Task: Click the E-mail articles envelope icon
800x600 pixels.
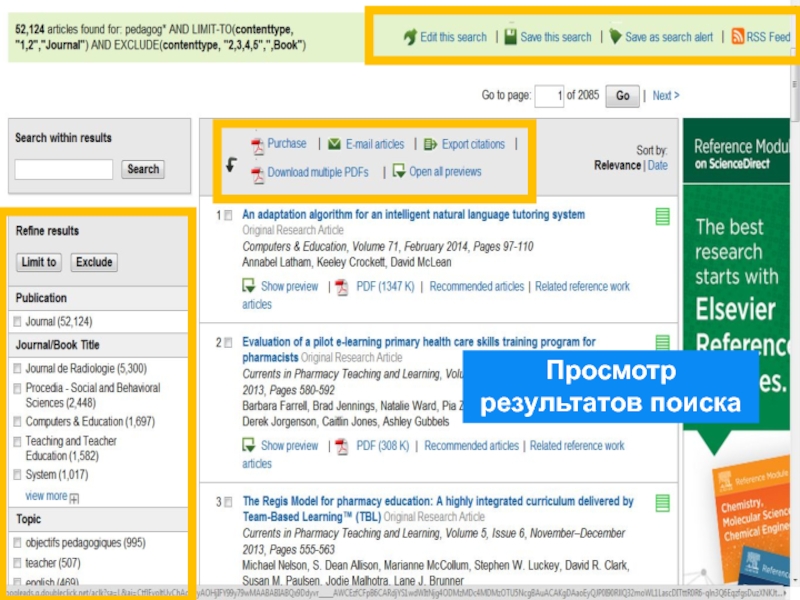Action: (x=334, y=145)
